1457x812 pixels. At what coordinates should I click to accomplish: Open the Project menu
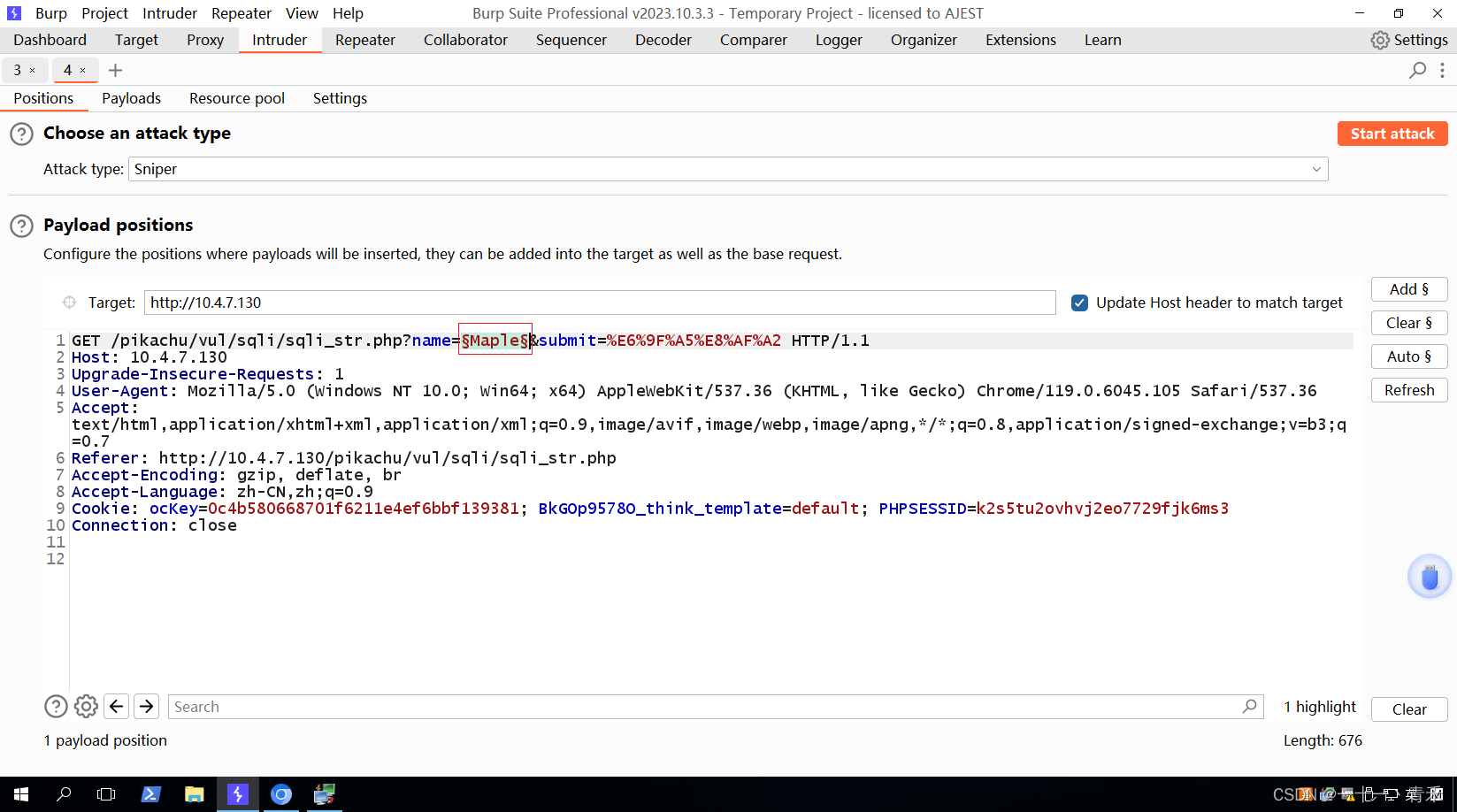point(104,13)
